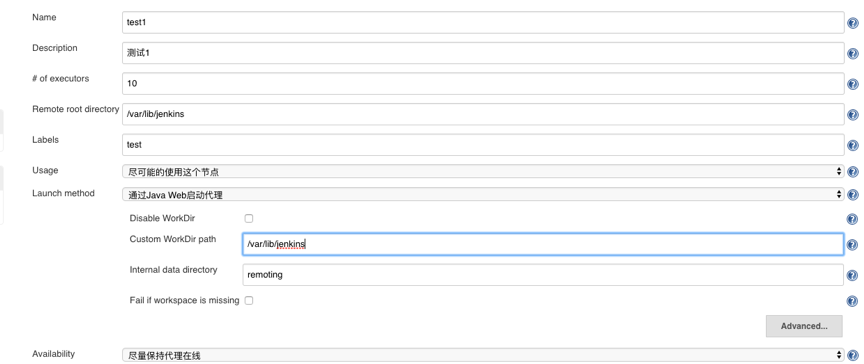Expand the Launch method dropdown
Screen dimensions: 864x364
point(483,194)
